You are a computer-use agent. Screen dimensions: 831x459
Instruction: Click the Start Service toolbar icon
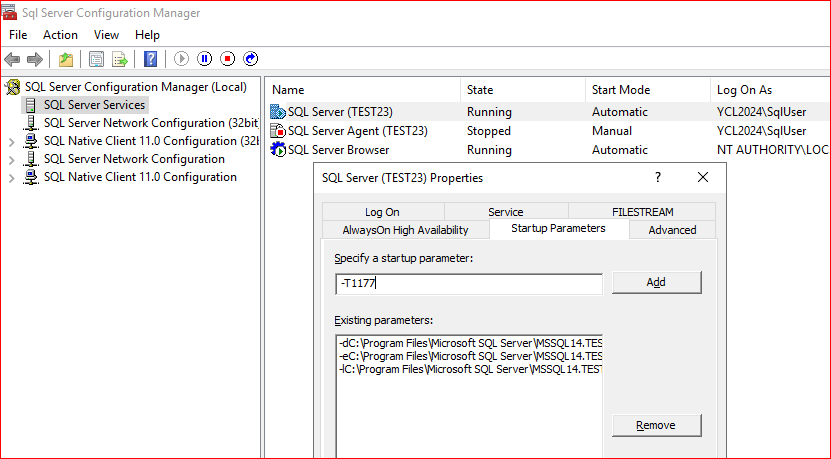point(181,59)
